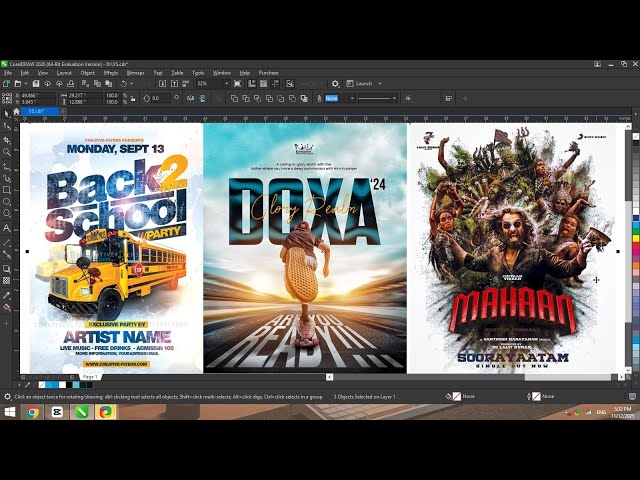Select the Interactive Fill tool
The width and height of the screenshot is (640, 480).
tap(7, 307)
